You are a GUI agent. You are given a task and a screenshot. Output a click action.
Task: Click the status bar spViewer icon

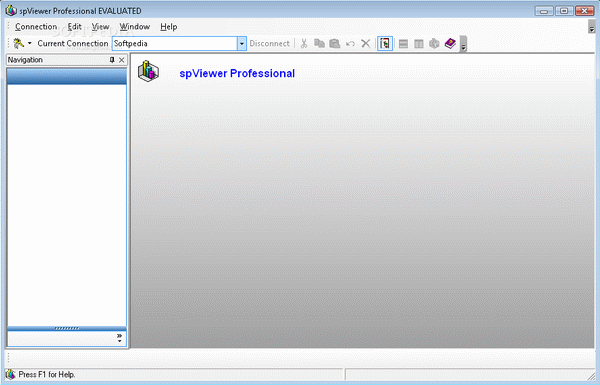tap(11, 374)
